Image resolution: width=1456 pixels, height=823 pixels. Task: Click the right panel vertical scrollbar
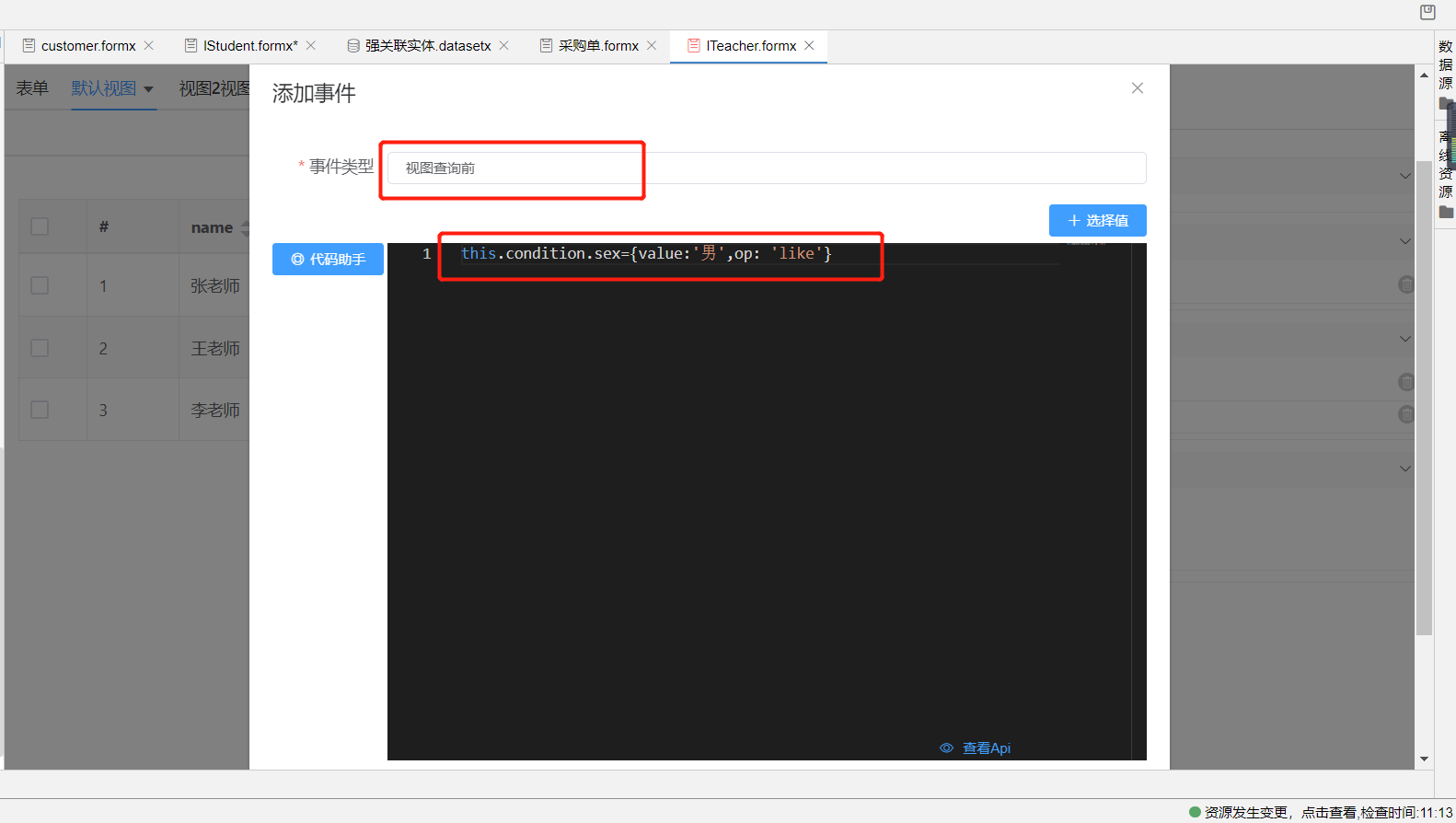click(x=1424, y=396)
